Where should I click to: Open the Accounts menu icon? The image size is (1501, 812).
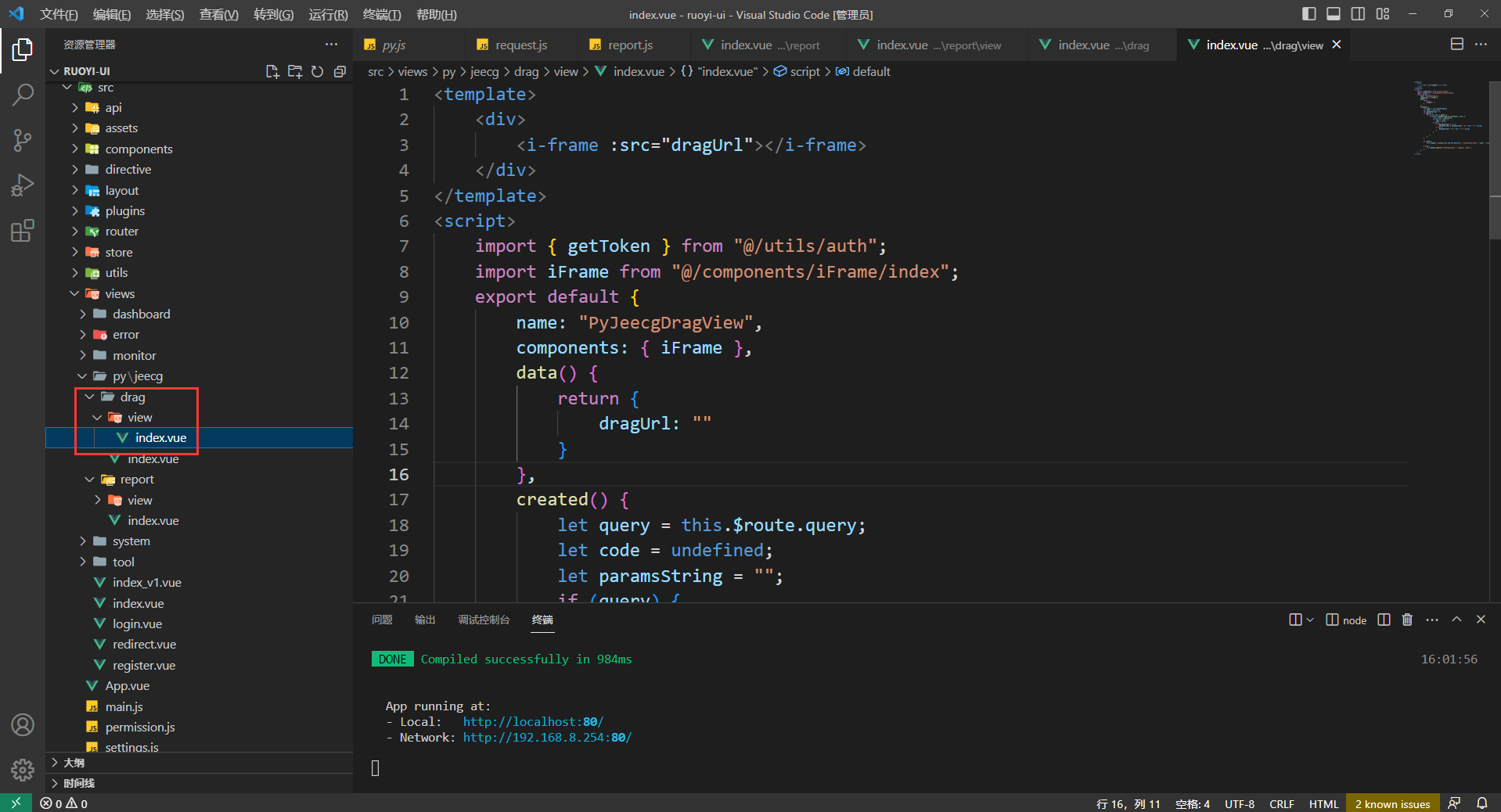point(22,725)
